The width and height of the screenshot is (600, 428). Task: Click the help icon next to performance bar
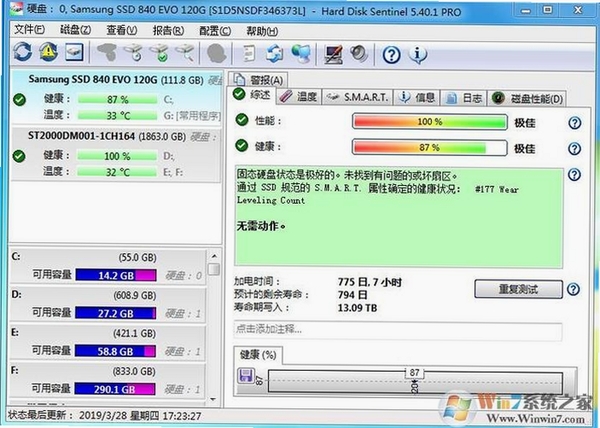coord(574,123)
